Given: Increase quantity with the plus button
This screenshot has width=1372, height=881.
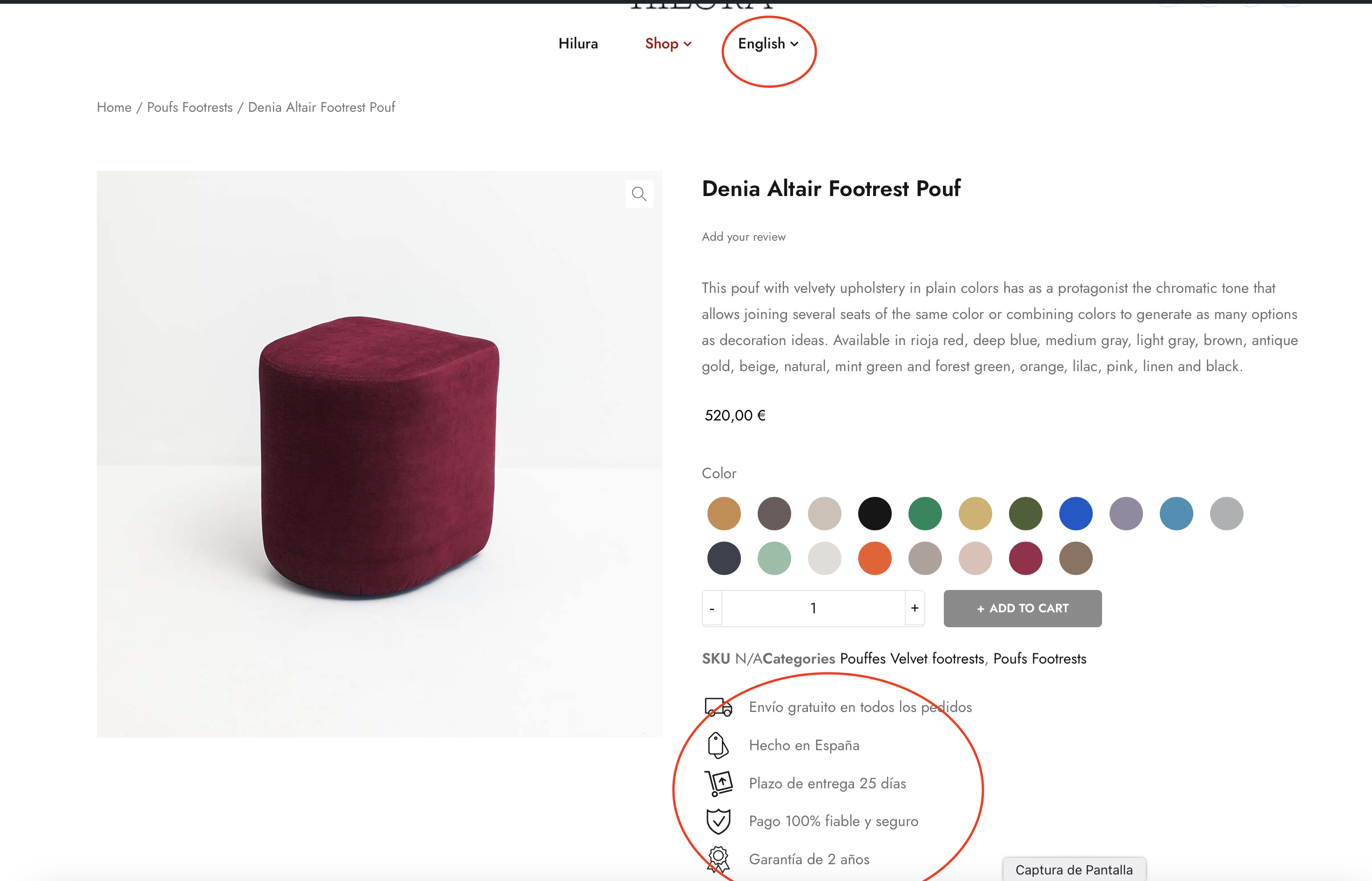Looking at the screenshot, I should [914, 608].
